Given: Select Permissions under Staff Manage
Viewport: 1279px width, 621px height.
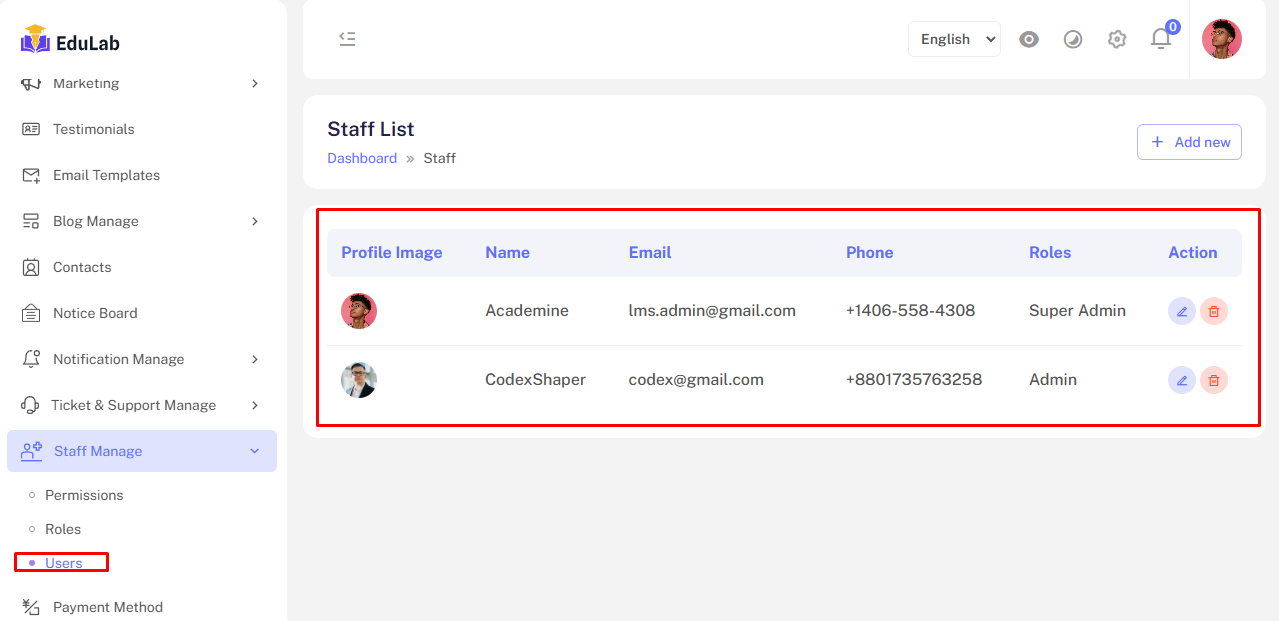Looking at the screenshot, I should 84,495.
